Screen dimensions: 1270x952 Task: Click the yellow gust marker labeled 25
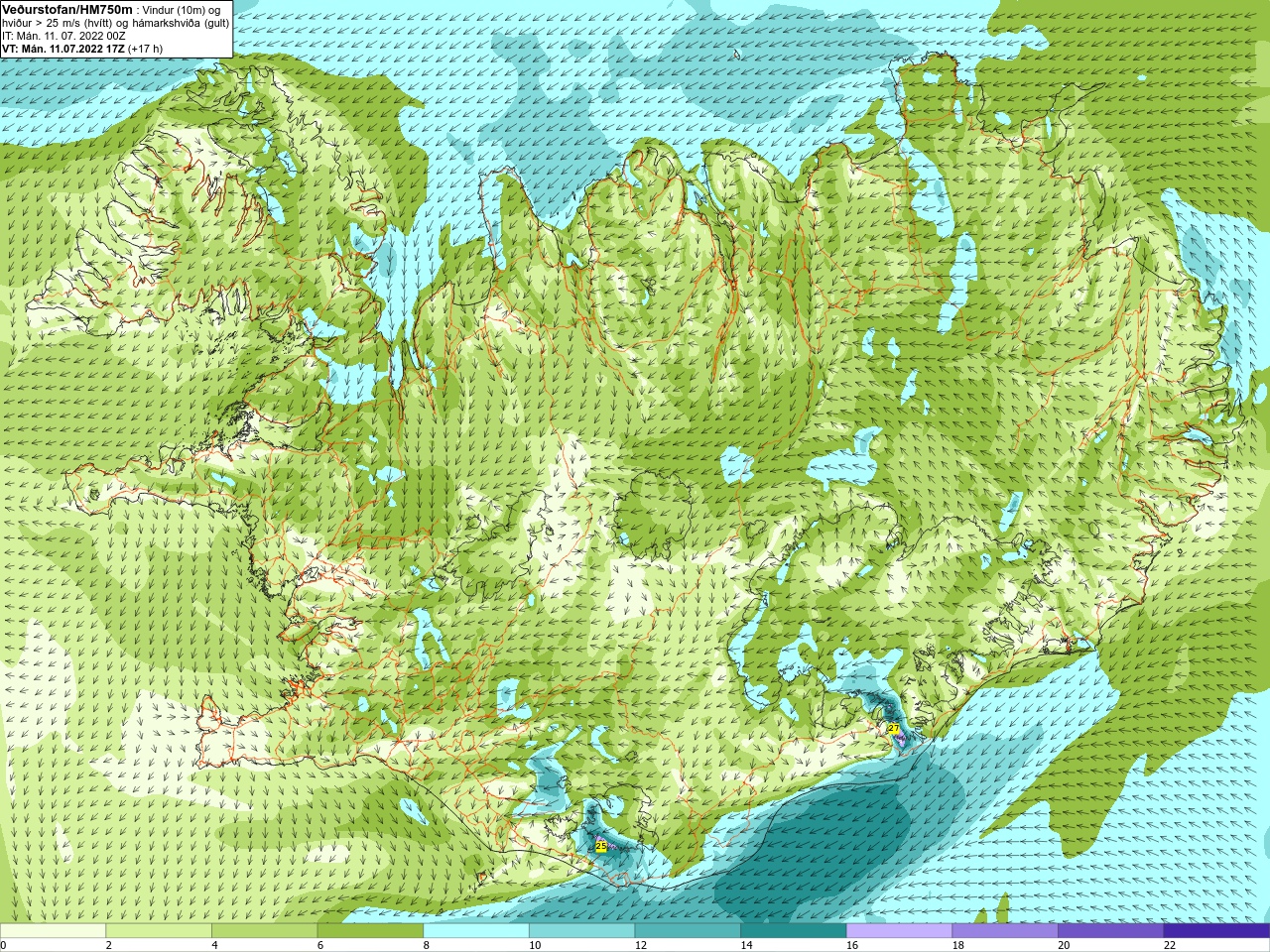(600, 846)
